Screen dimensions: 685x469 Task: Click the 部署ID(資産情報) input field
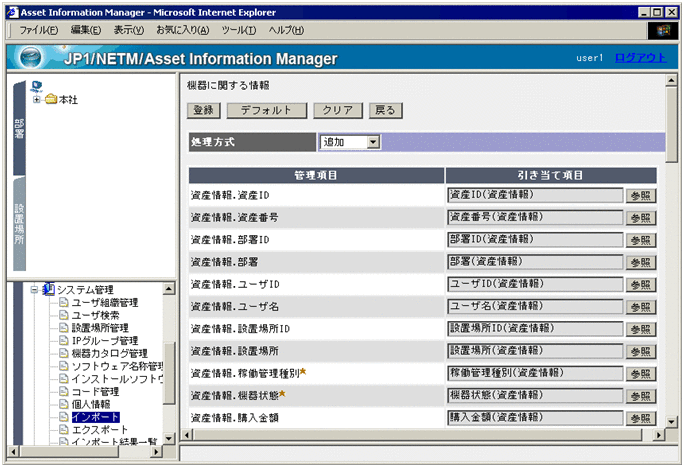(x=536, y=239)
